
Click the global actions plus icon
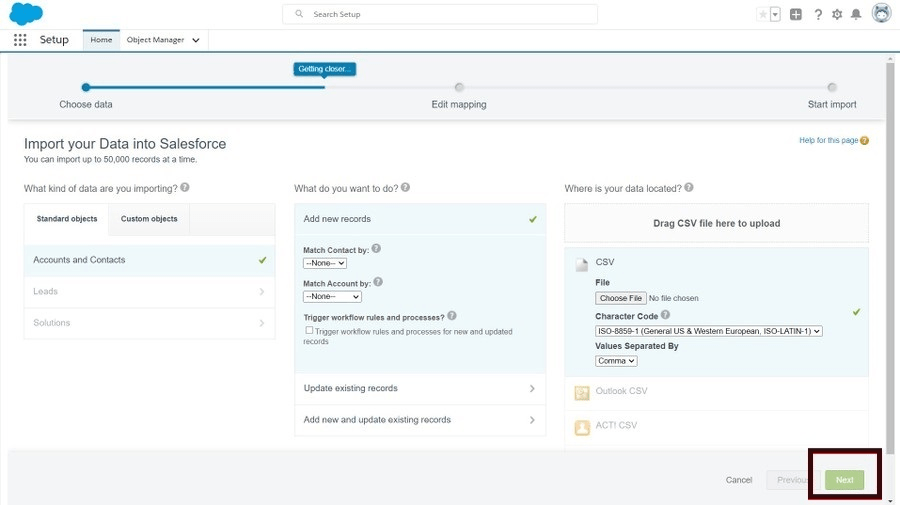(x=796, y=14)
